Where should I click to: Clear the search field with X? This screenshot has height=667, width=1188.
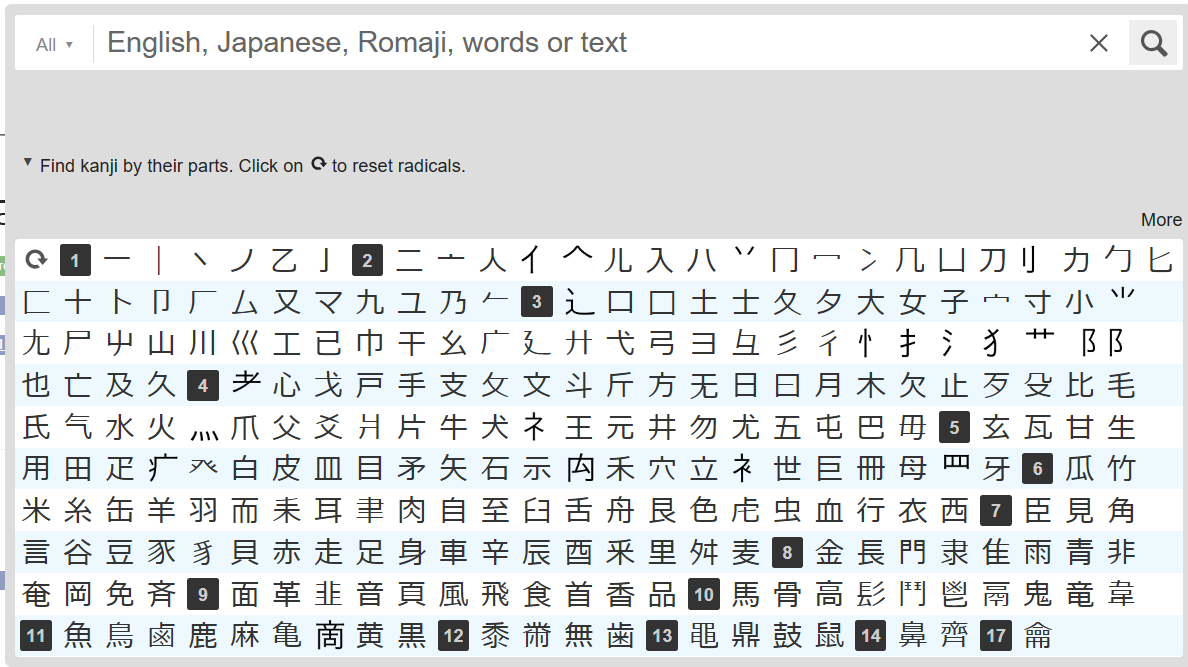[x=1099, y=43]
